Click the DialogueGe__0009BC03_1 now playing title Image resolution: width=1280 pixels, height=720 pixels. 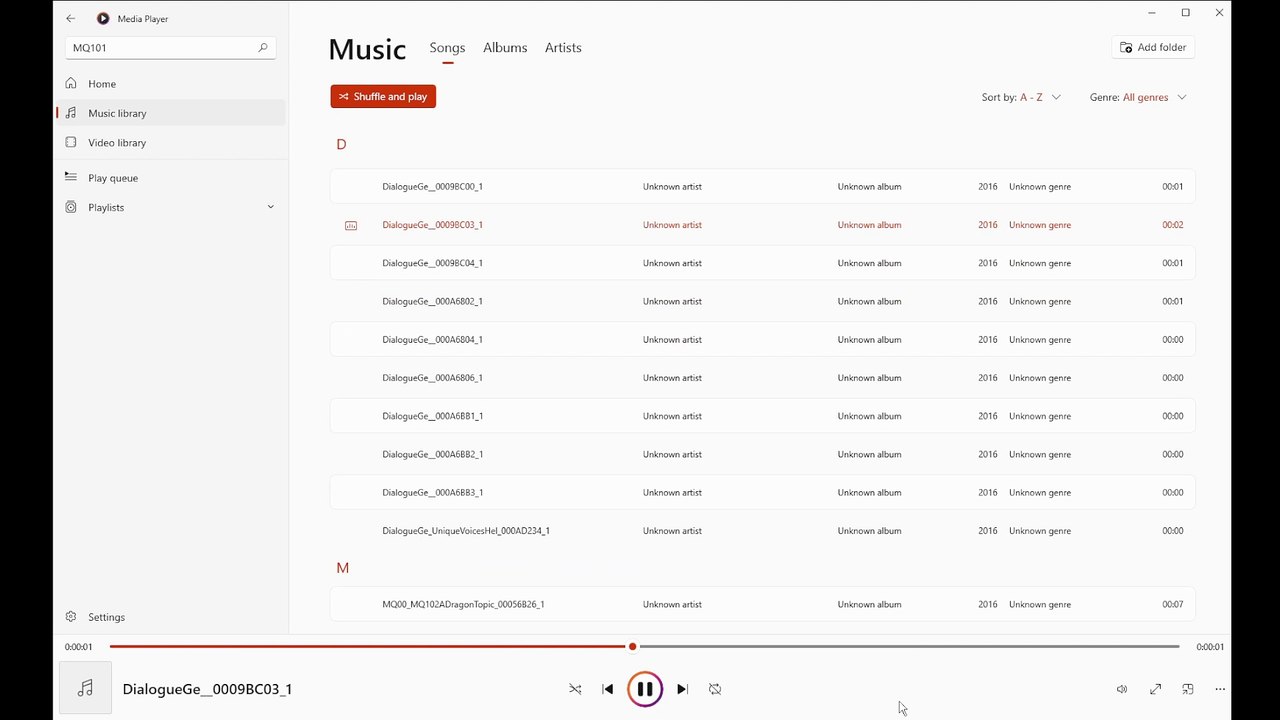[207, 689]
